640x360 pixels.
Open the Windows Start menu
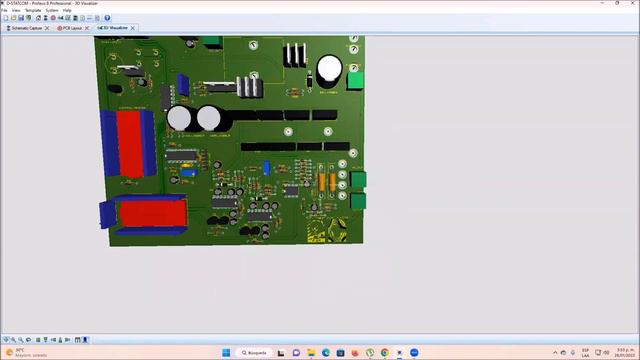click(x=226, y=353)
